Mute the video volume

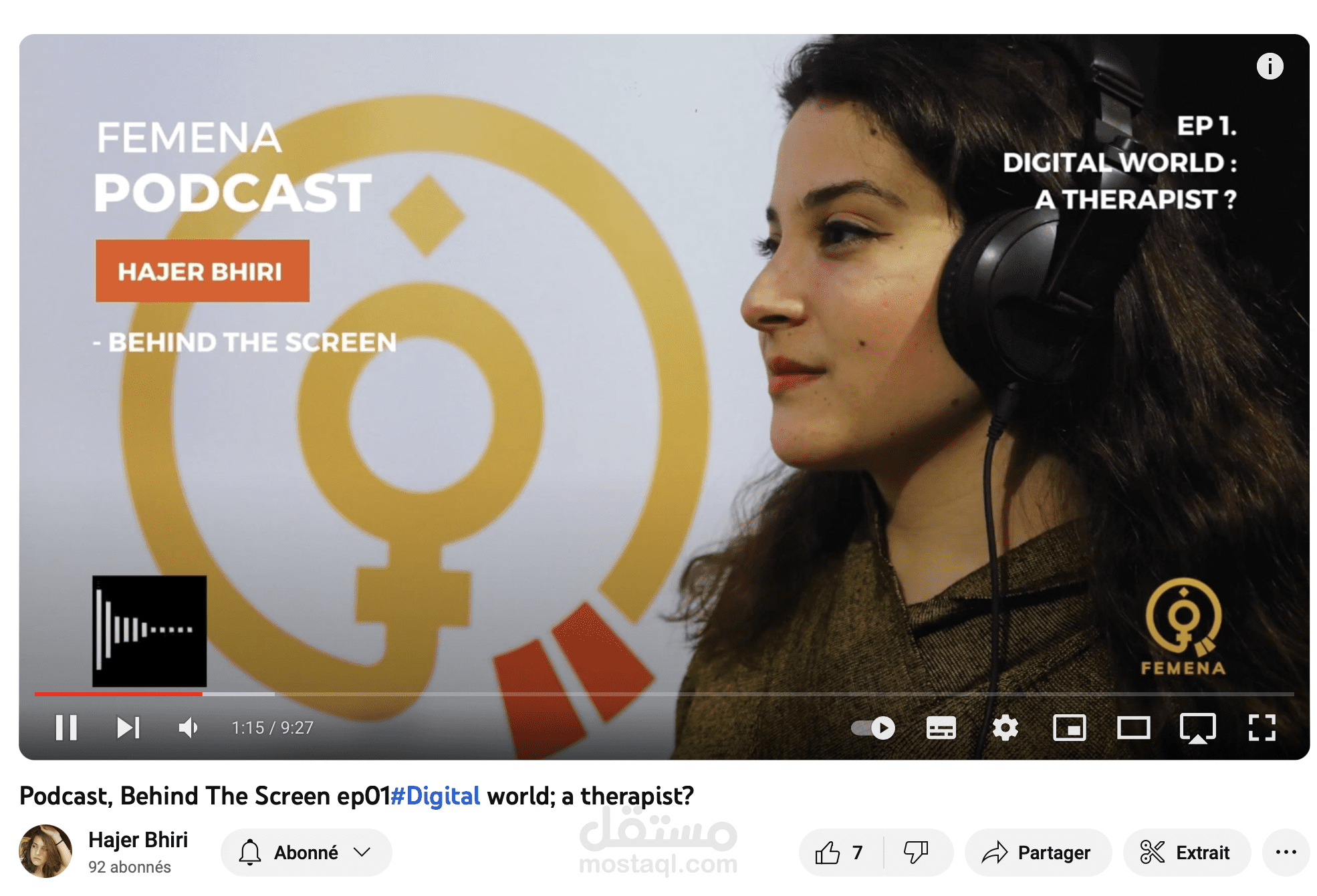[x=189, y=728]
